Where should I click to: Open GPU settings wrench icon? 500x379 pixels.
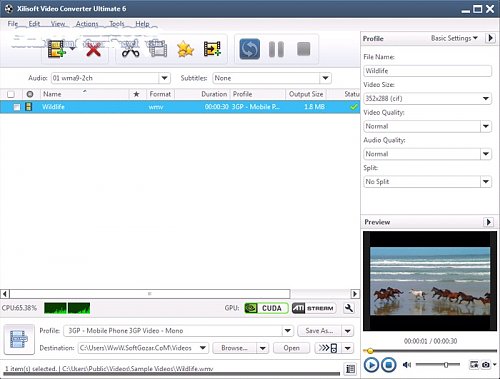click(x=349, y=308)
